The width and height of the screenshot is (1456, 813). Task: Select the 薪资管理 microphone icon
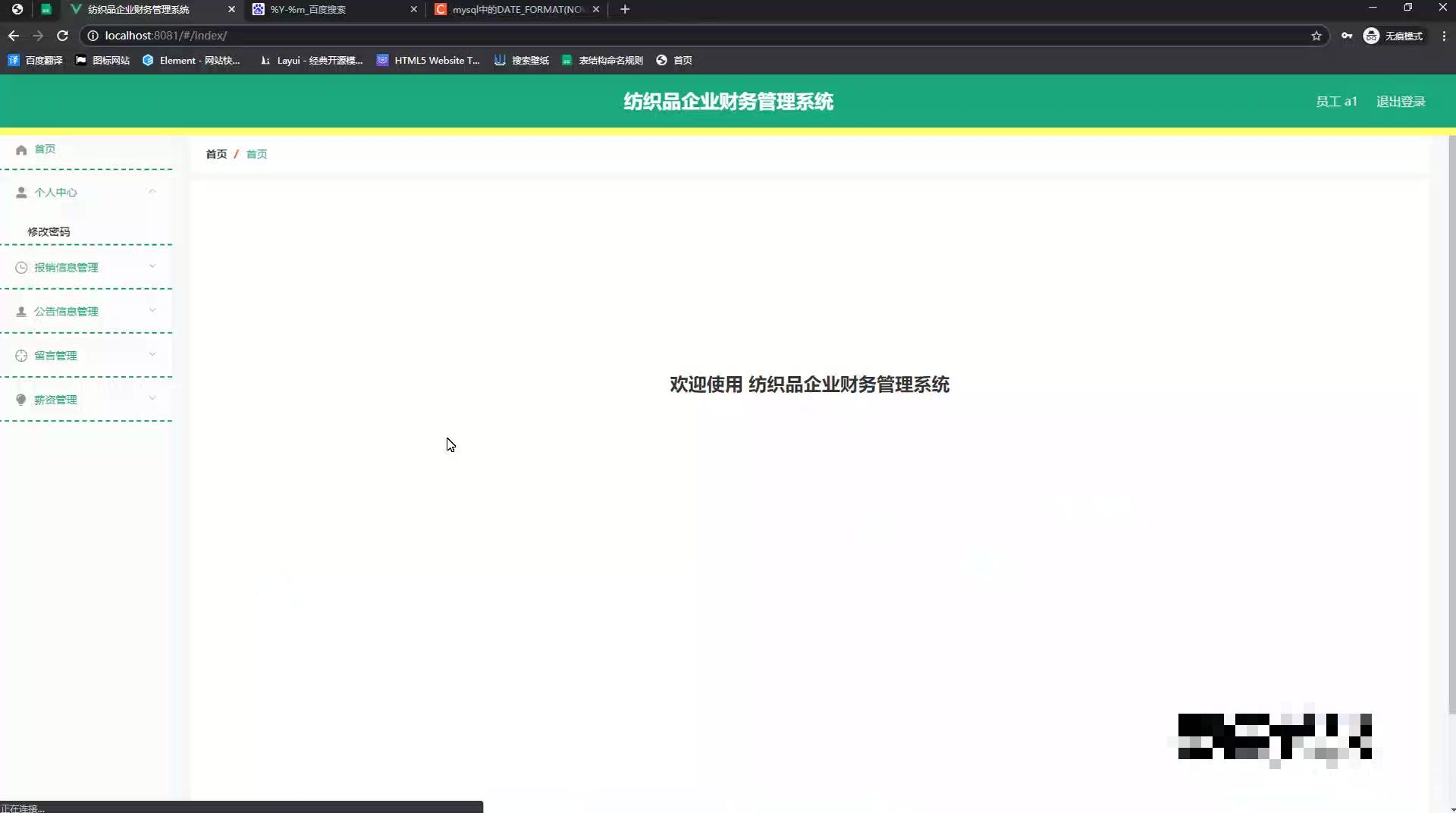pyautogui.click(x=20, y=399)
